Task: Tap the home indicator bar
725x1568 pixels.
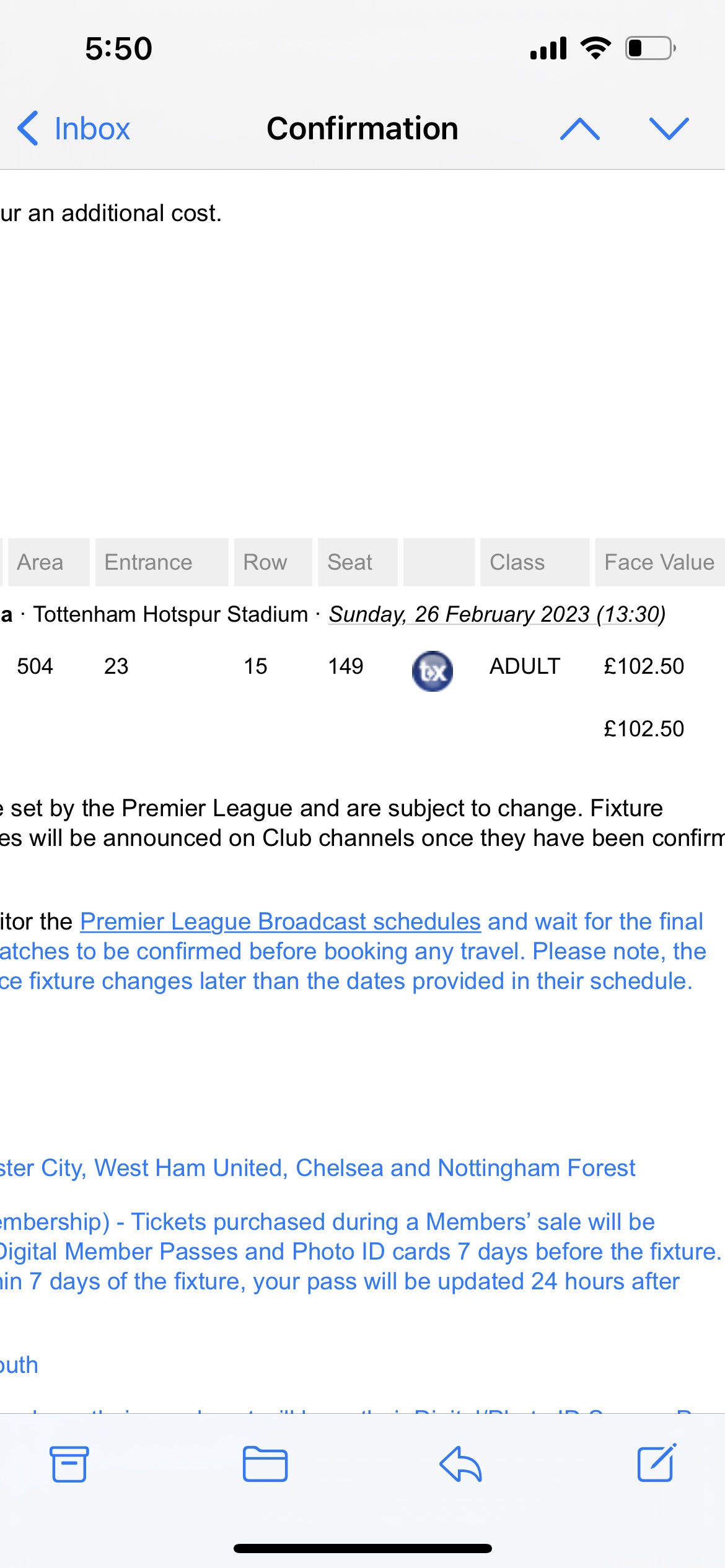Action: point(362,1548)
